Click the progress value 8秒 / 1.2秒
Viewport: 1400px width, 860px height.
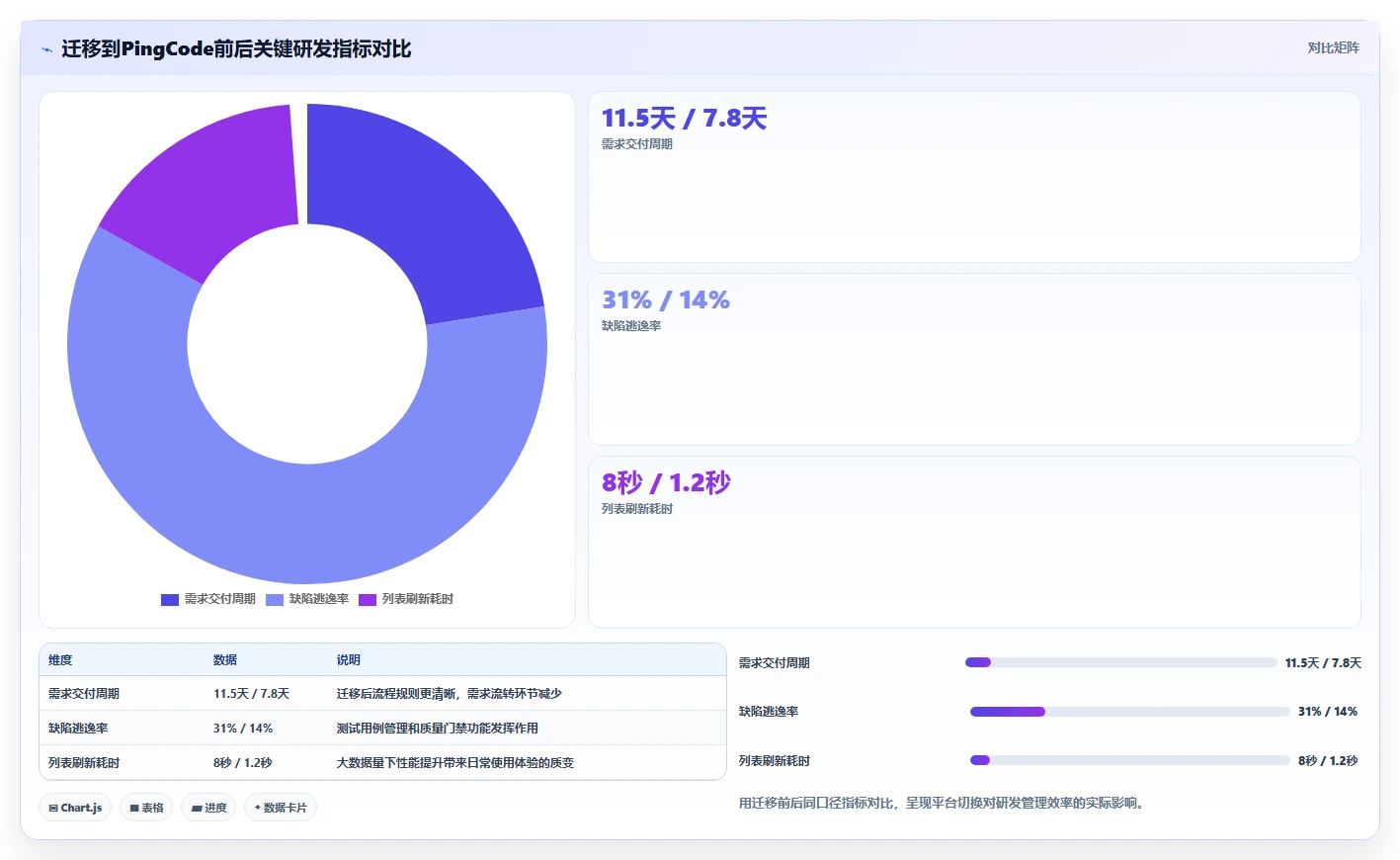click(1328, 761)
